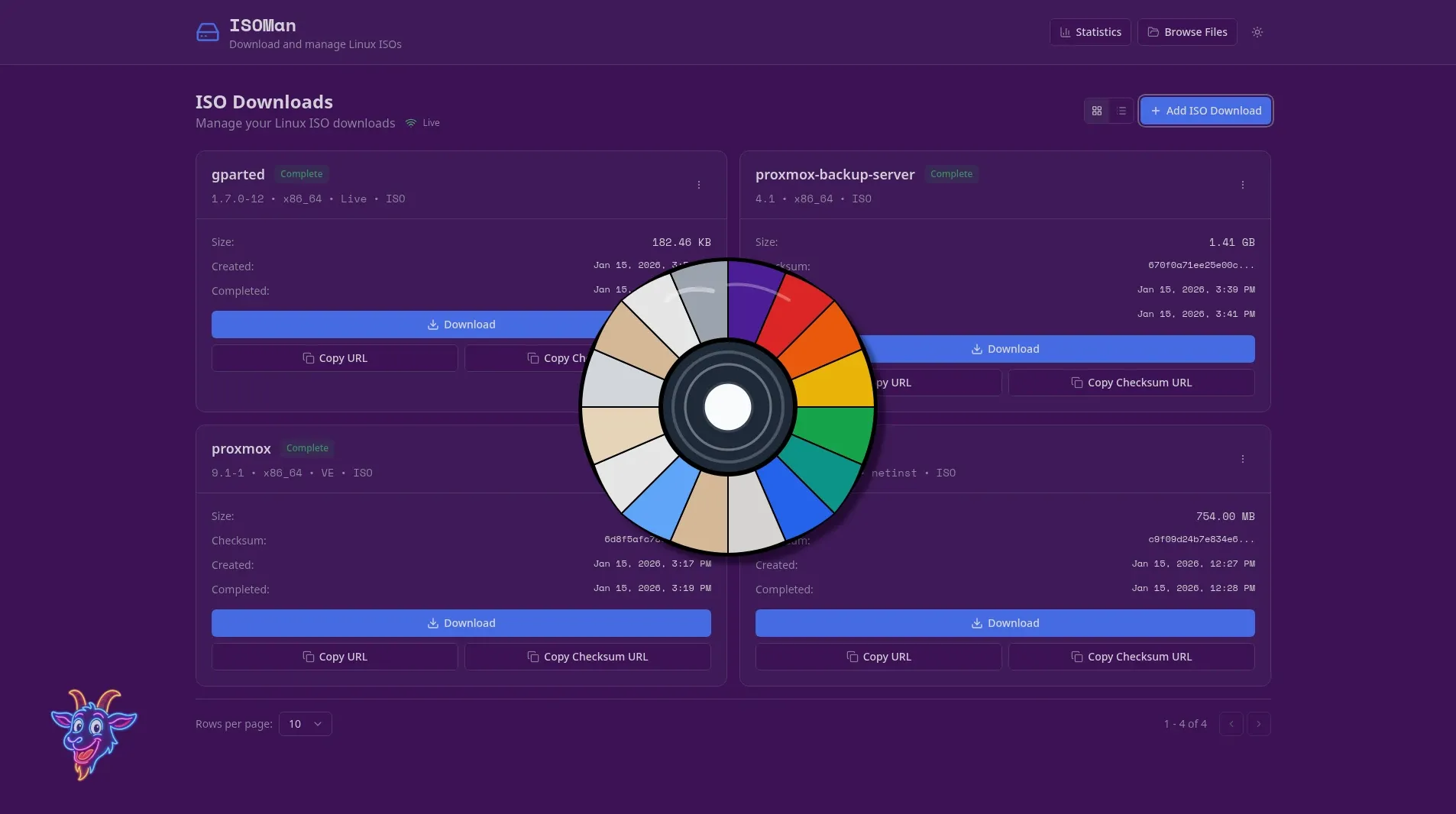Screen dimensions: 1456x814
Task: Click the Complete badge on proxmox
Action: pyautogui.click(x=306, y=449)
